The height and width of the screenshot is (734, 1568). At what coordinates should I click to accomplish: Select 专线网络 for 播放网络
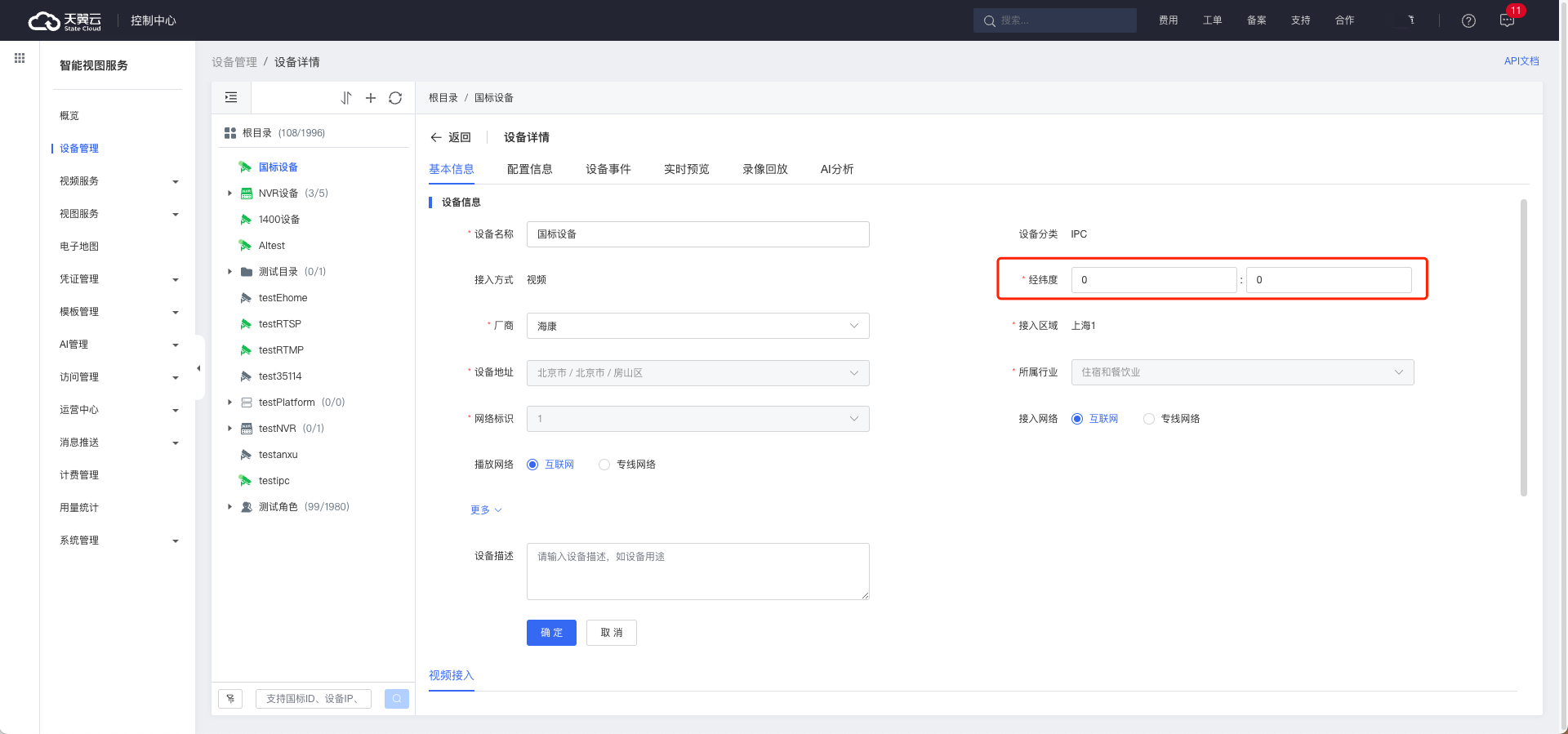(627, 465)
